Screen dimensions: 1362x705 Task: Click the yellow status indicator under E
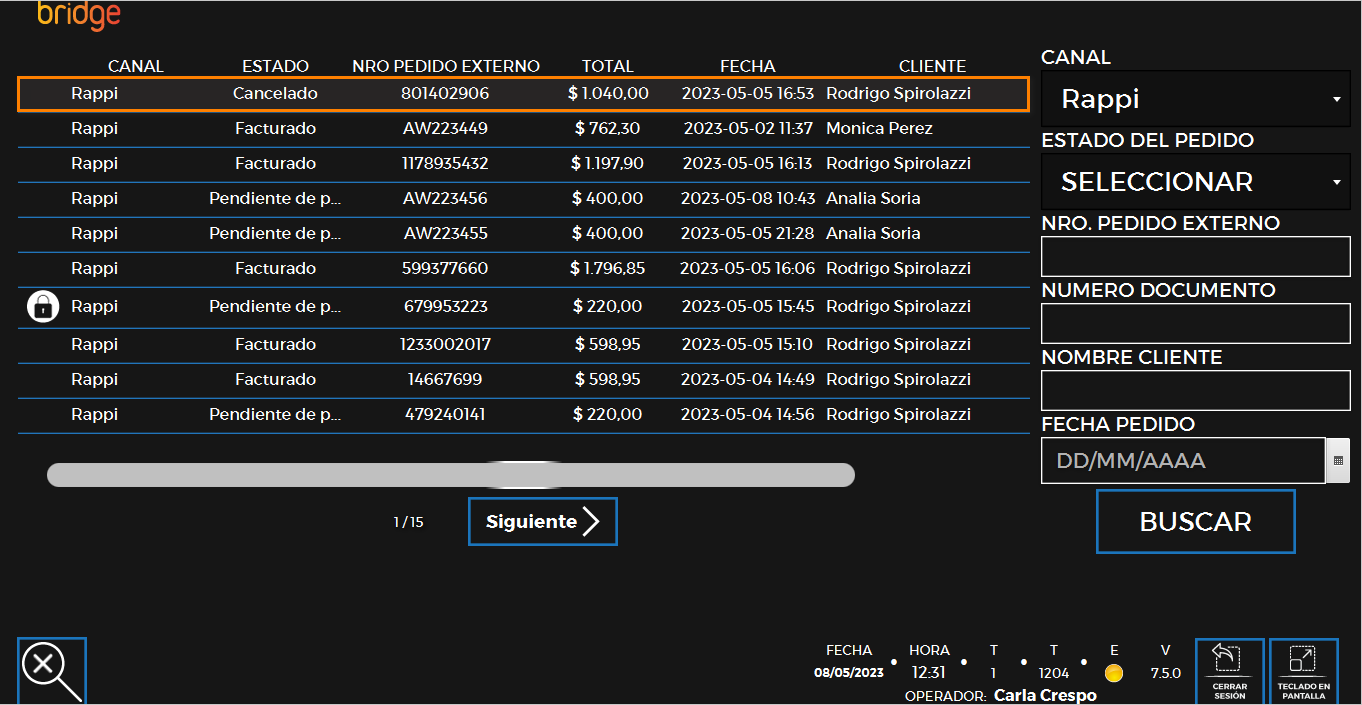(x=1114, y=673)
